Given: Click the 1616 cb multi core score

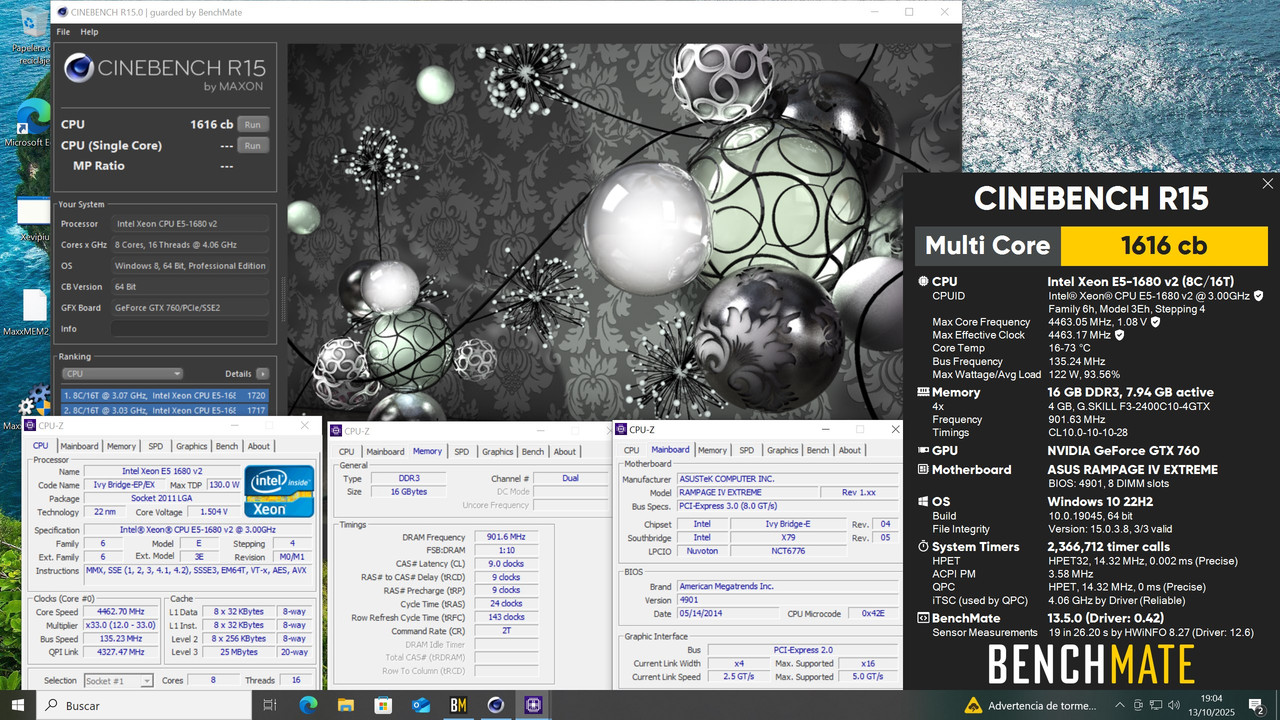Looking at the screenshot, I should [1163, 246].
